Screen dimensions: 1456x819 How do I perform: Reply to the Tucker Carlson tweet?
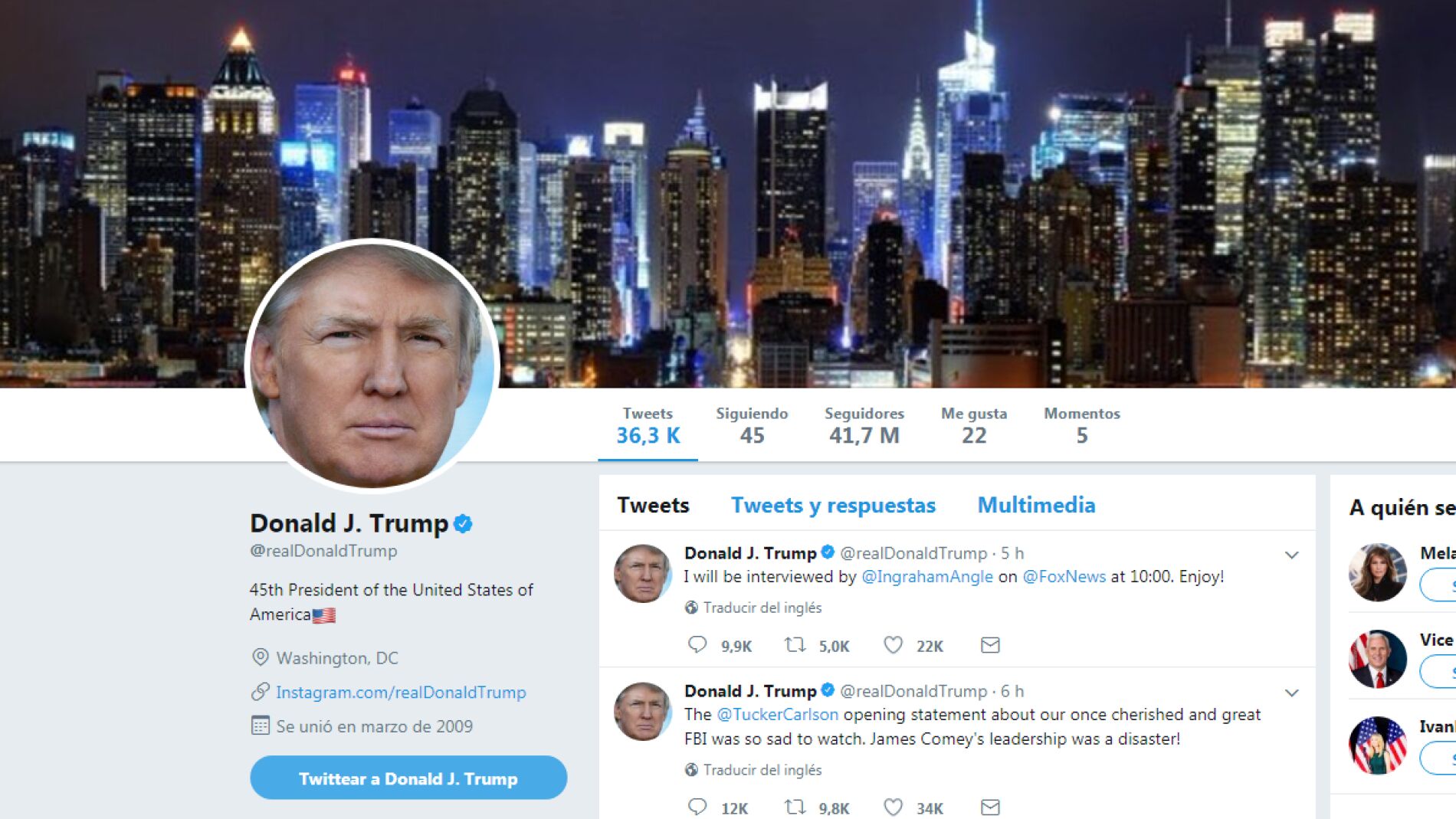[697, 807]
